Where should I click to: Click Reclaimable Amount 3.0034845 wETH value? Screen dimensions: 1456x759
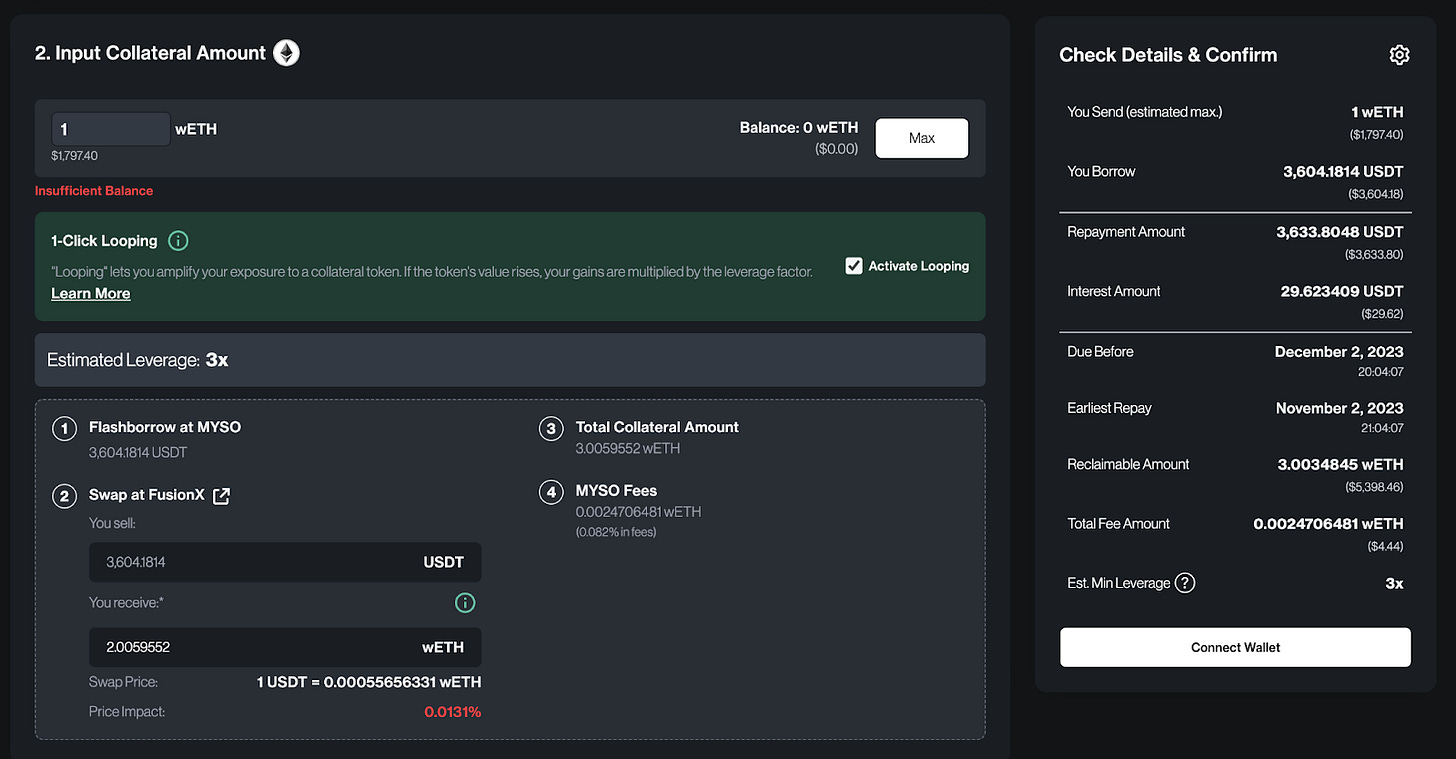[1340, 464]
